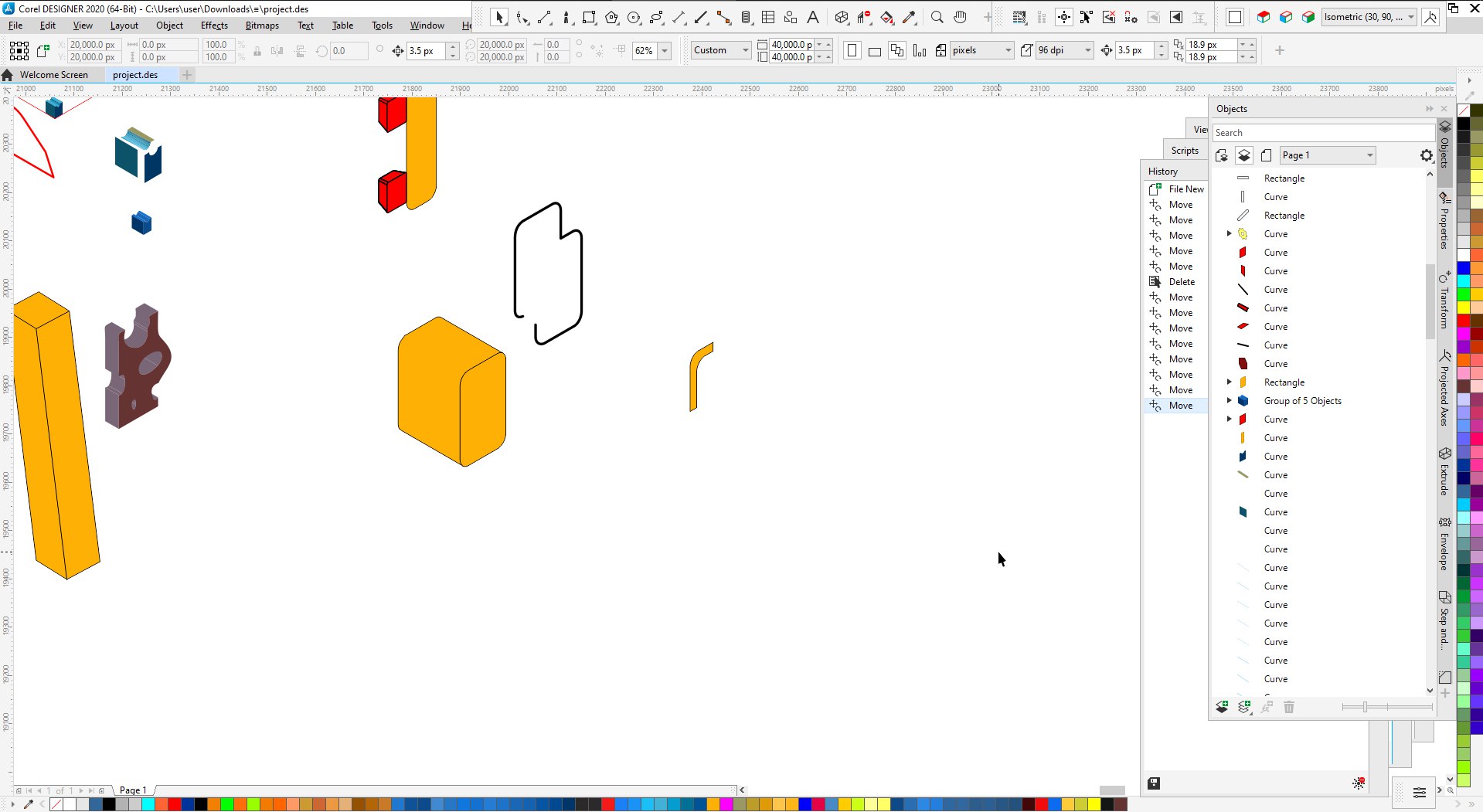Select the Table tool

tap(768, 17)
